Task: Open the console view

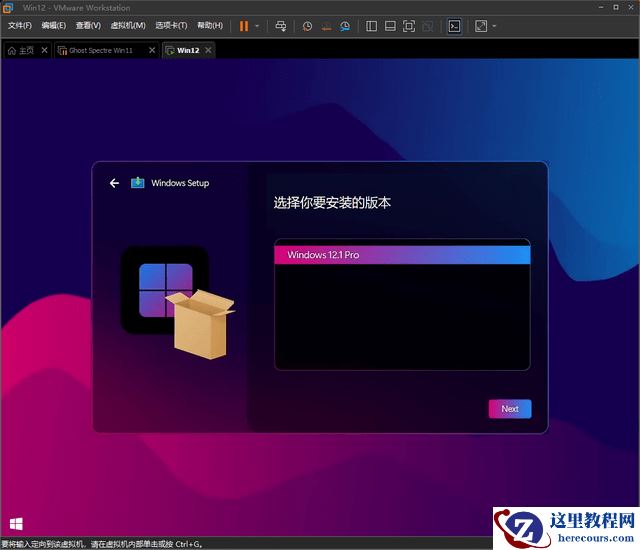Action: 454,26
